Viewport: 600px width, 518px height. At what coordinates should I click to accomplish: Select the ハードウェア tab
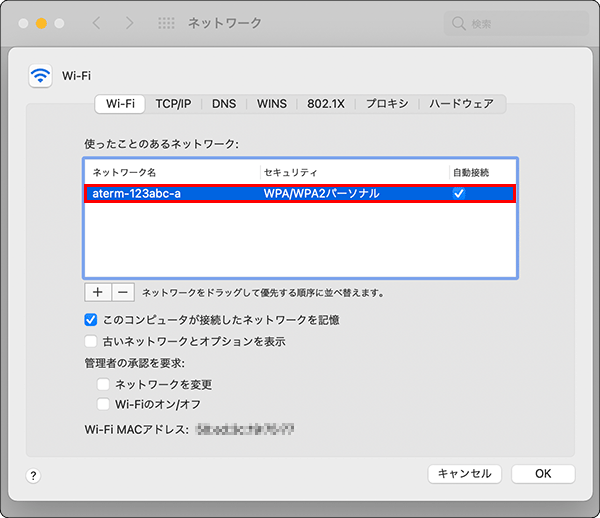461,103
